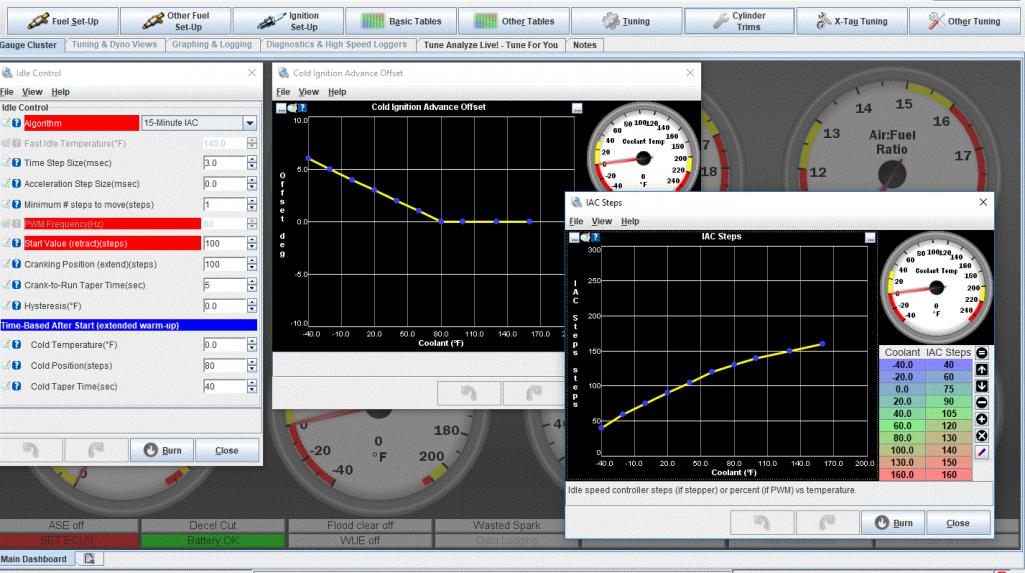The image size is (1025, 573).
Task: Click Close button in Idle Control window
Action: point(227,450)
